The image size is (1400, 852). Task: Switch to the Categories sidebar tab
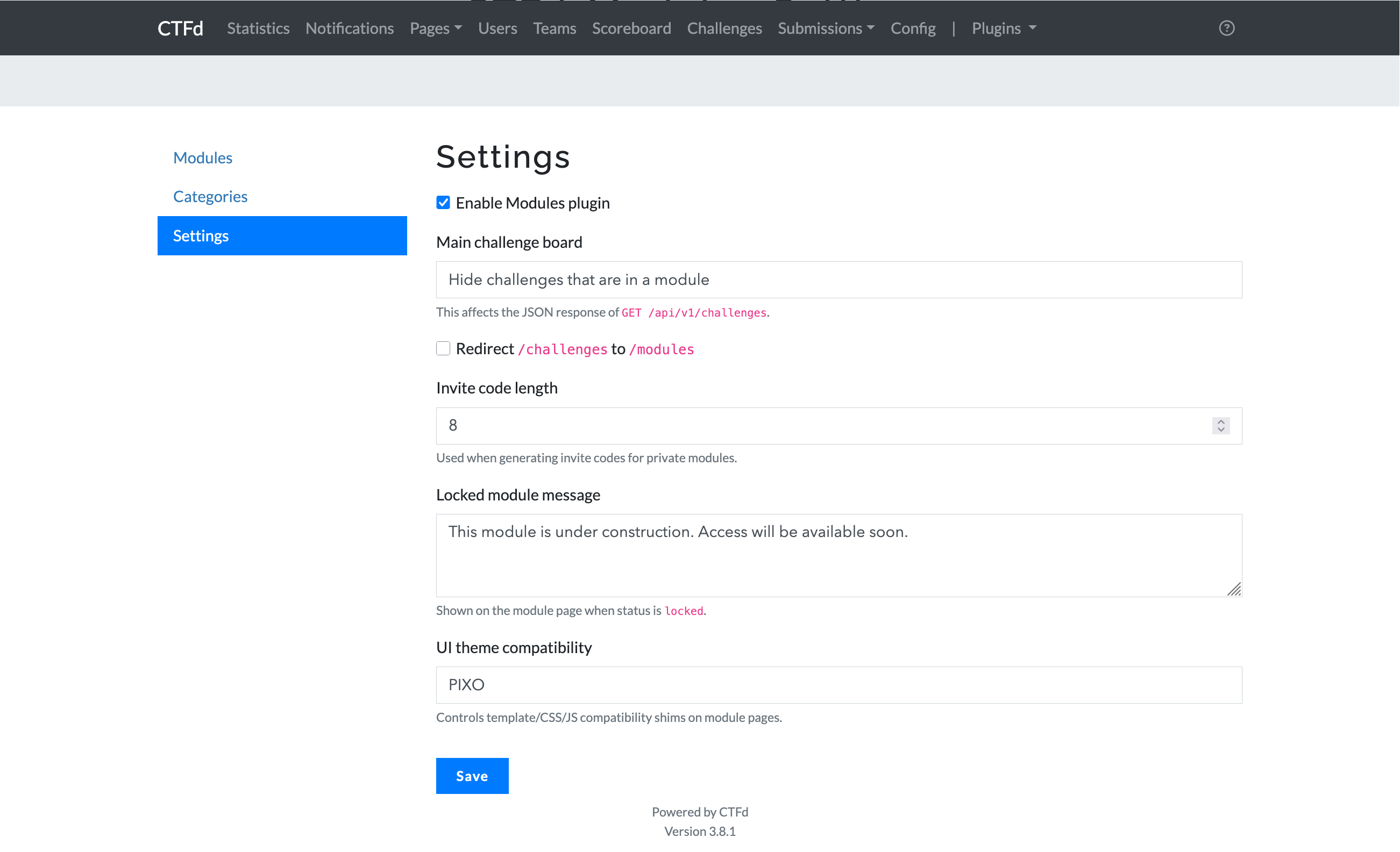(x=210, y=196)
